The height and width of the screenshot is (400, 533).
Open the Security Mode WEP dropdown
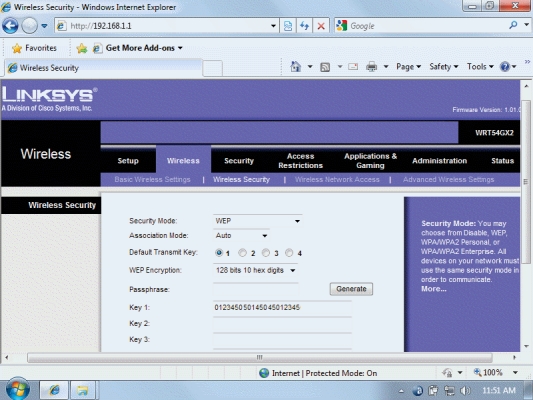258,221
